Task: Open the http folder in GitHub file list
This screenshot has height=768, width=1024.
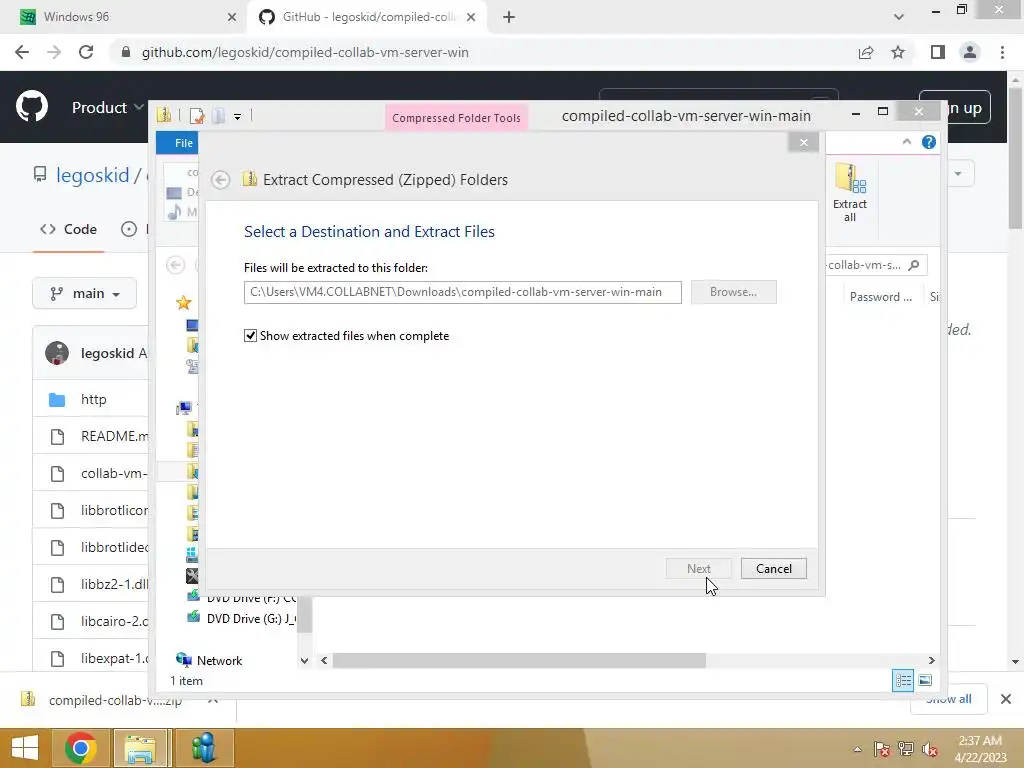Action: (x=93, y=399)
